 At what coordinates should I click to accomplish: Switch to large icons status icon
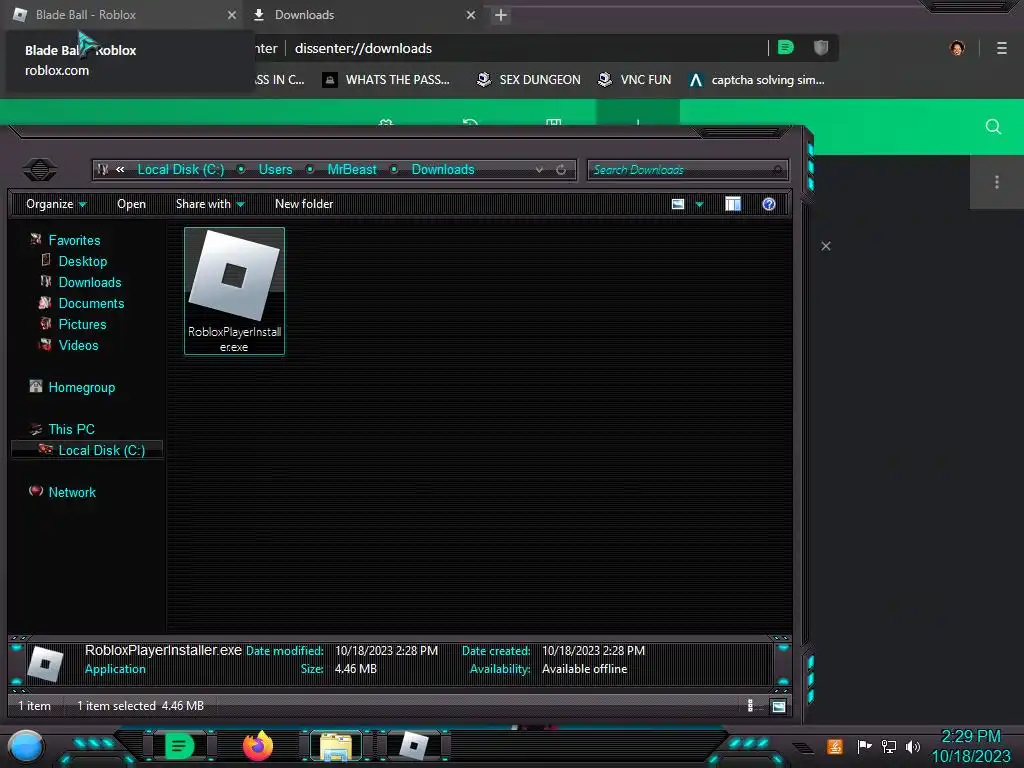pyautogui.click(x=778, y=705)
